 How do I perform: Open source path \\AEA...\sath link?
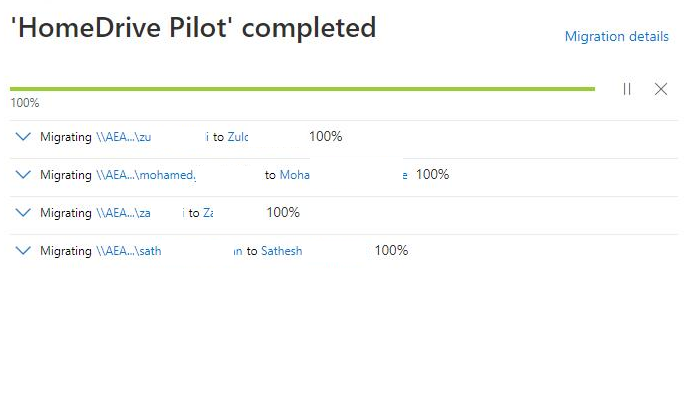point(129,251)
